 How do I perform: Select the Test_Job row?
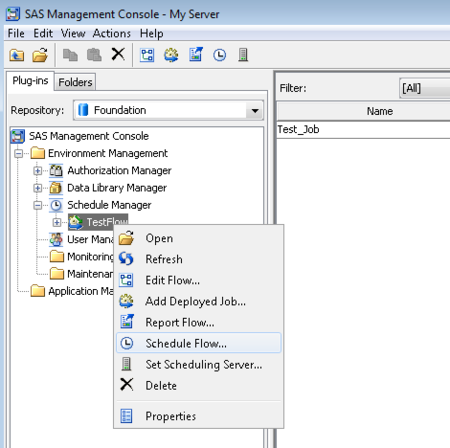click(364, 129)
